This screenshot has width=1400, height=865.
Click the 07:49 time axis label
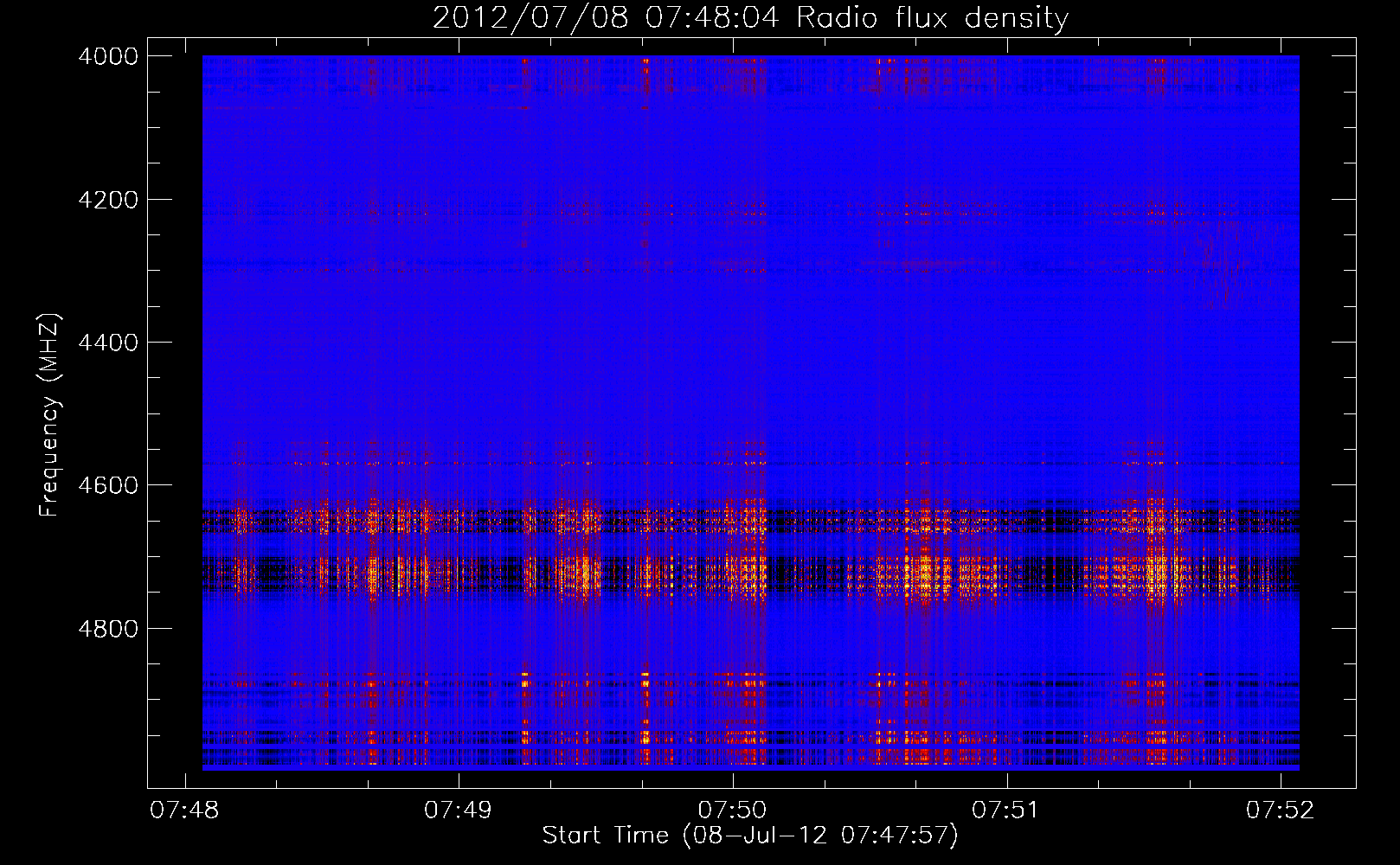coord(458,811)
